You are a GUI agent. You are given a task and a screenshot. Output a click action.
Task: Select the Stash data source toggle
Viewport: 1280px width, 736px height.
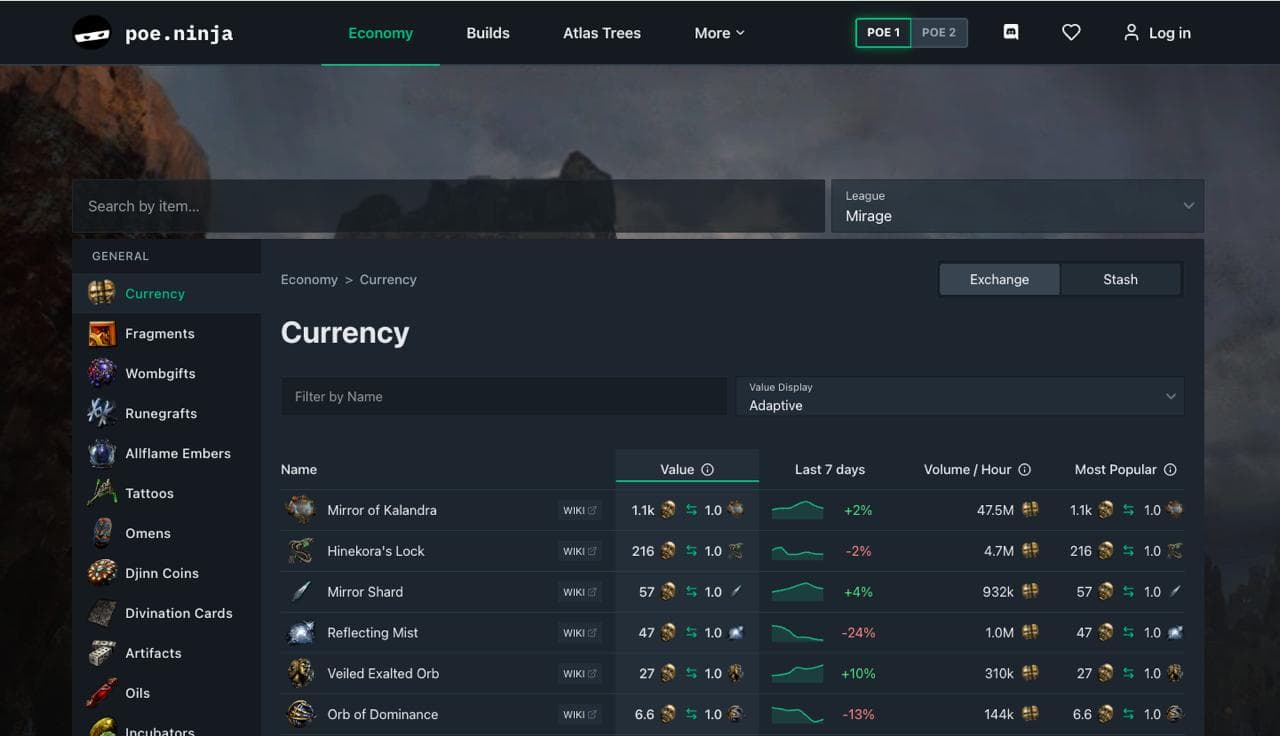coord(1120,280)
